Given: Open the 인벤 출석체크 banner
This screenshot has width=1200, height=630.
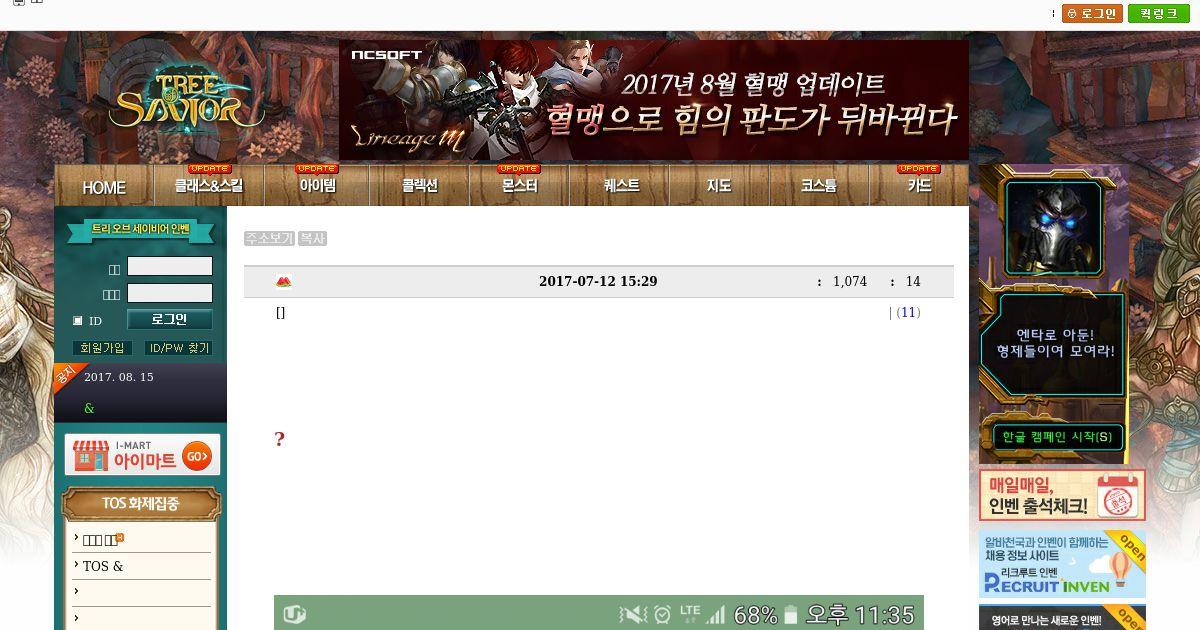Looking at the screenshot, I should click(1062, 495).
